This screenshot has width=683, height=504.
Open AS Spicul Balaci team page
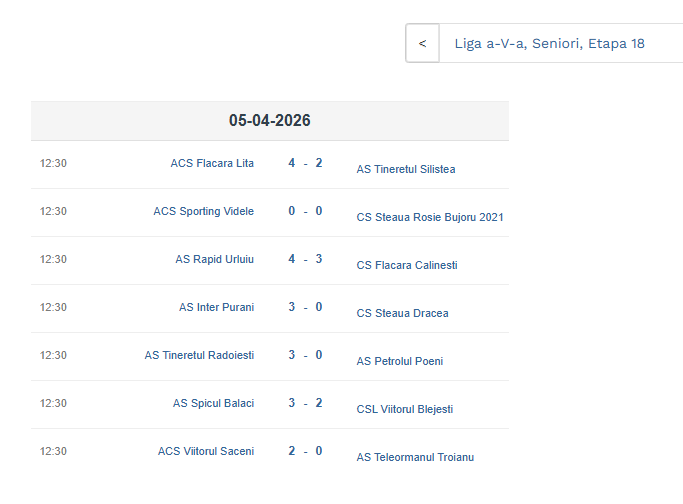click(x=213, y=403)
